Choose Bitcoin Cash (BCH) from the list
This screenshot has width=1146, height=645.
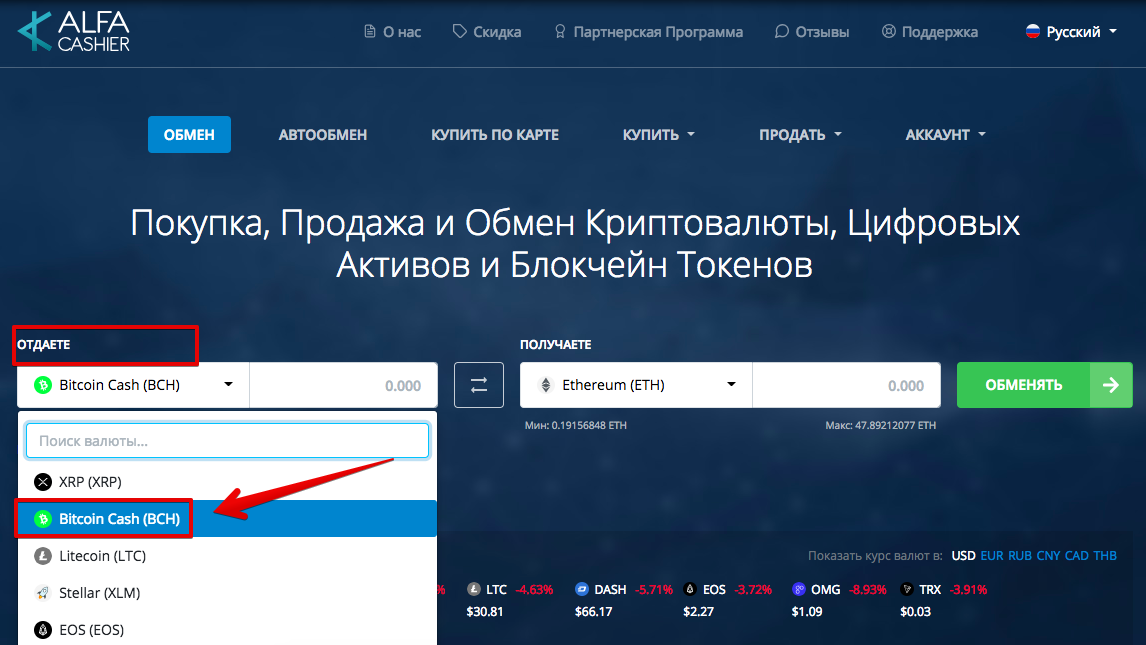(x=227, y=519)
